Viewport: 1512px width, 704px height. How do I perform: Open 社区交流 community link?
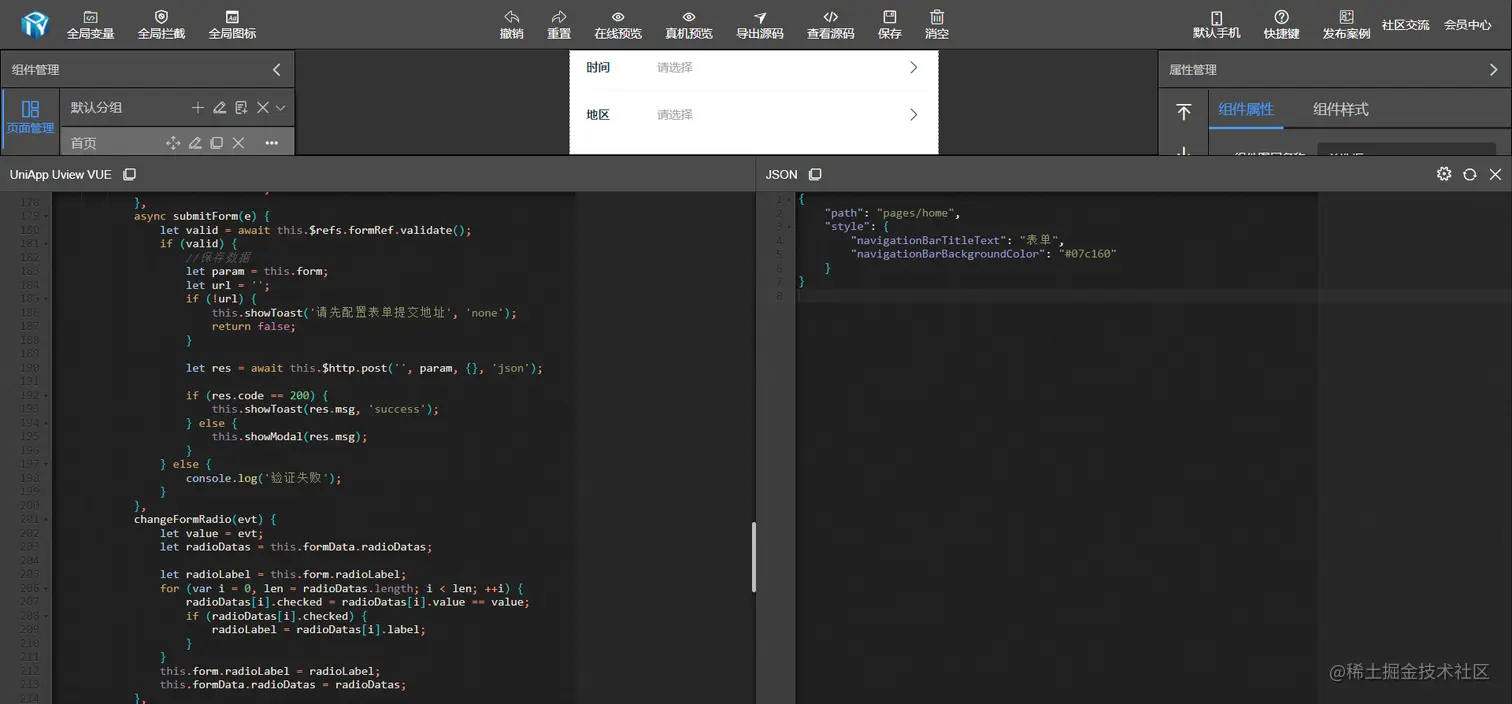[1405, 25]
